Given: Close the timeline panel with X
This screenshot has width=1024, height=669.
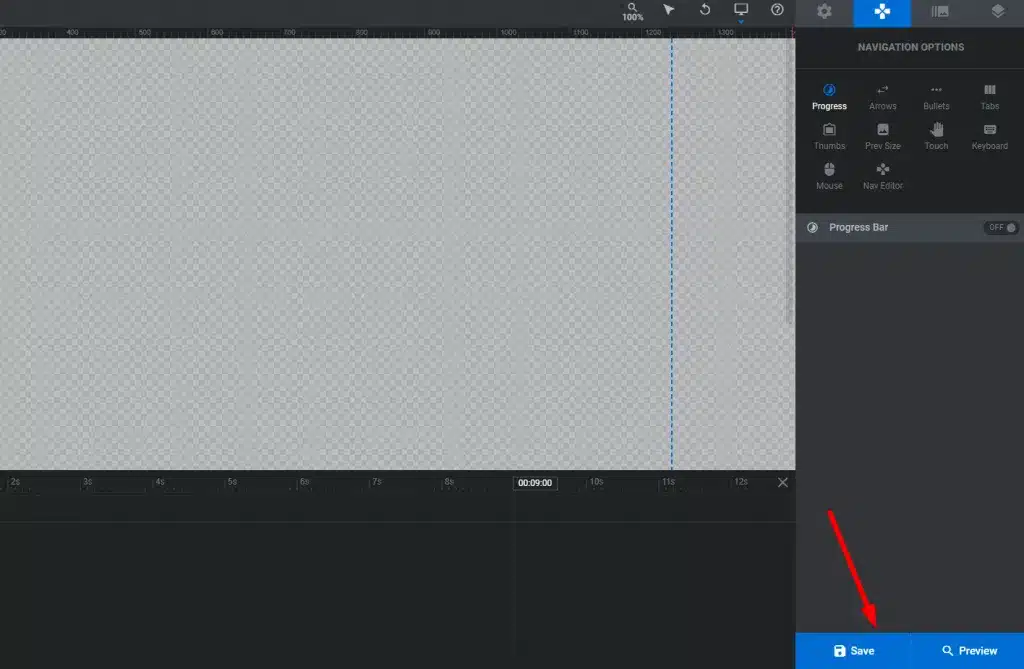Looking at the screenshot, I should [783, 482].
